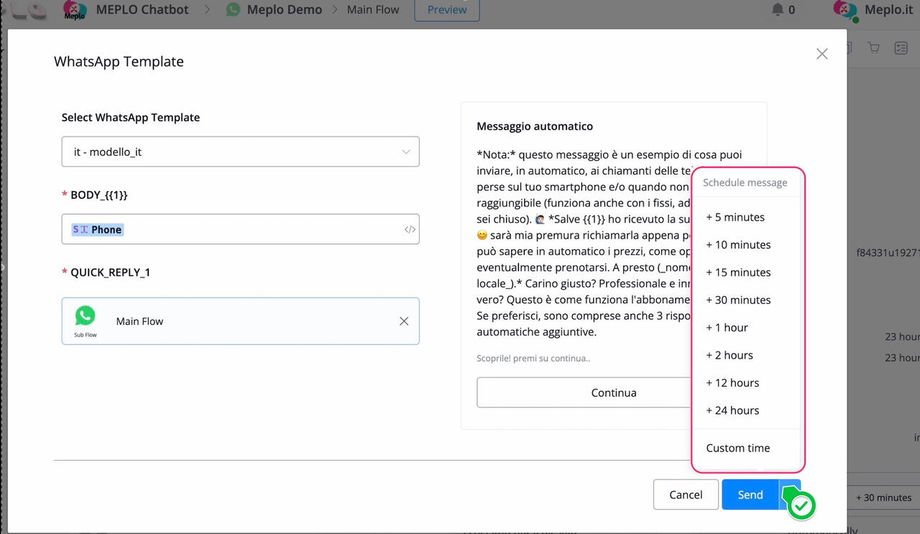Schedule message in 5 minutes
Image resolution: width=920 pixels, height=534 pixels.
point(735,217)
